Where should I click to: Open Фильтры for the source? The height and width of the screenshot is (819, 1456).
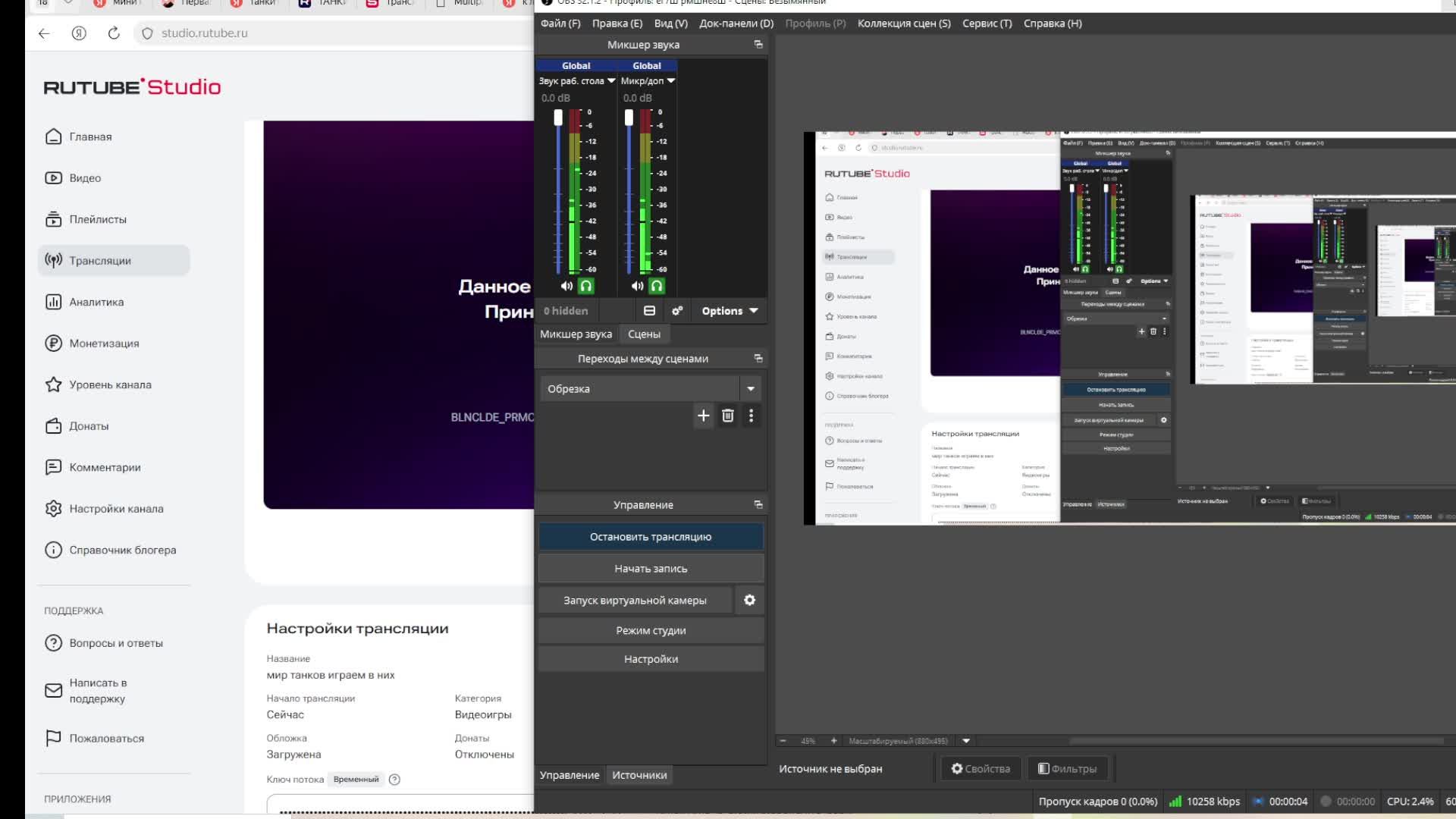(1068, 769)
